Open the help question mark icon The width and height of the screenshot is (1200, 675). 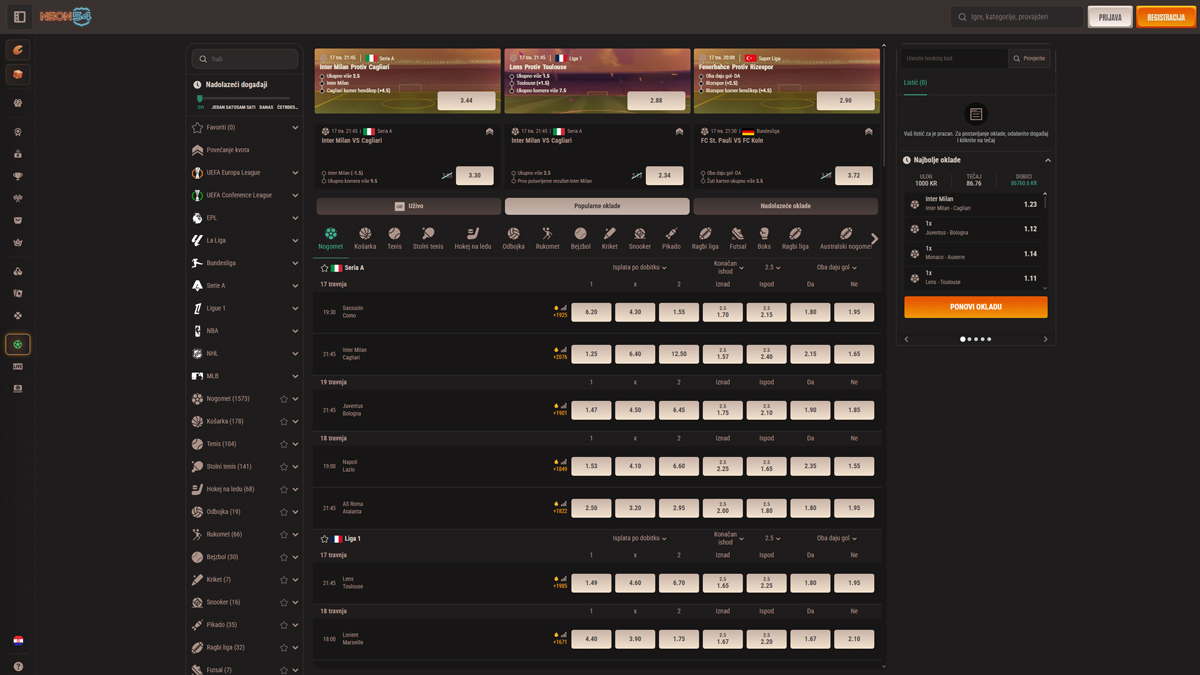18,666
